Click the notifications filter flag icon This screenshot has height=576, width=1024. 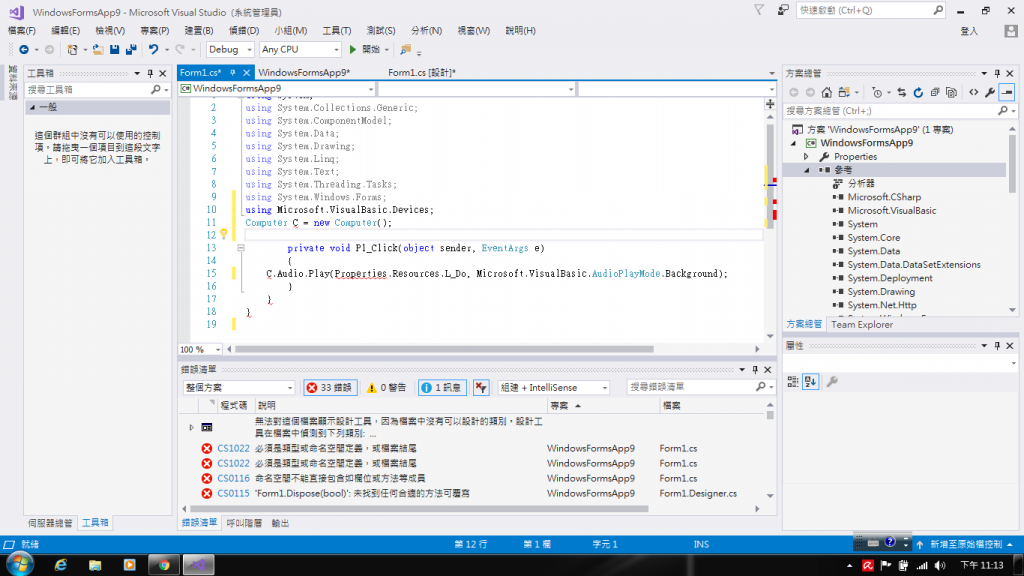coord(759,10)
